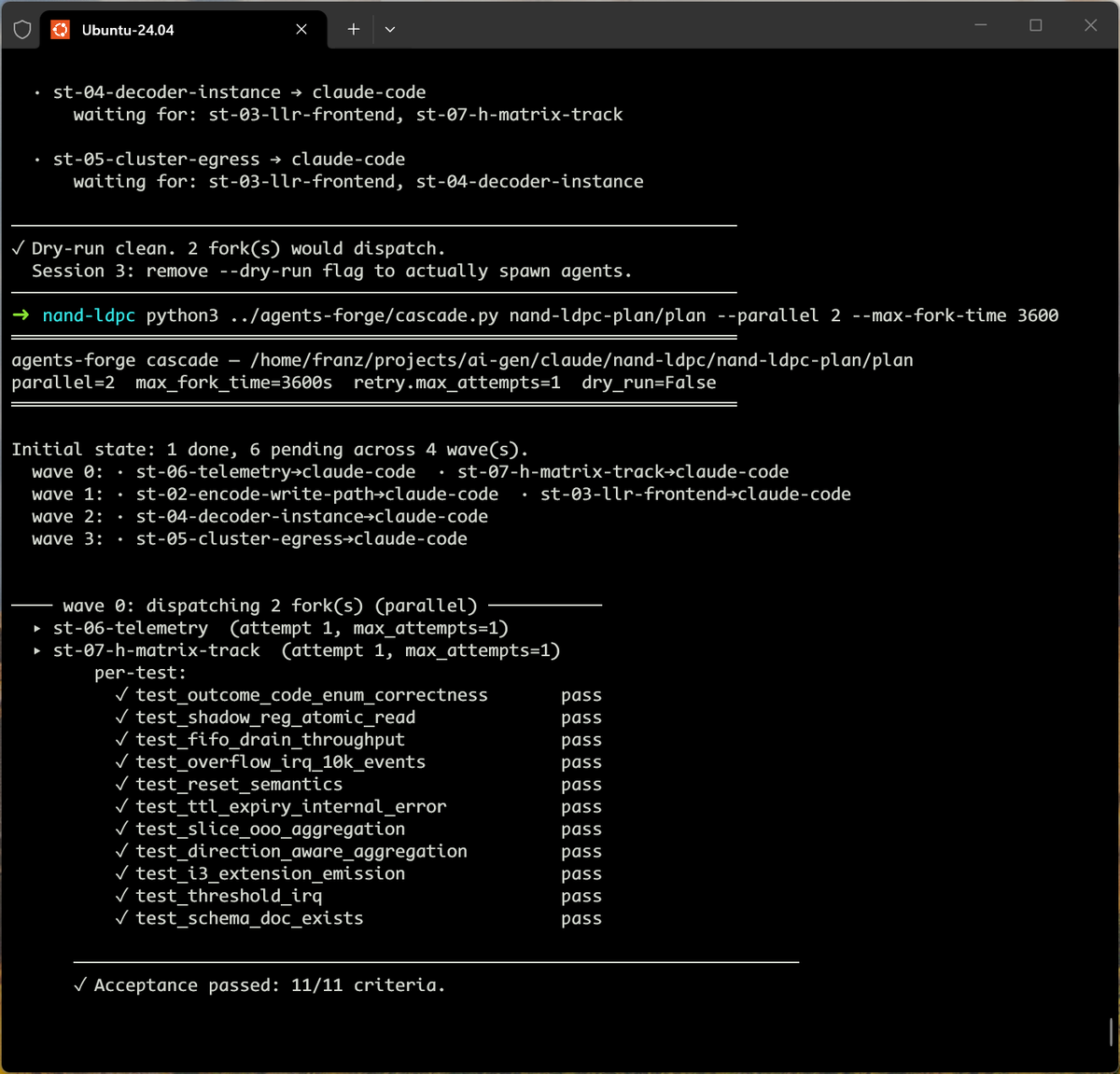Click 'test_schema_doc_exists' test name
The width and height of the screenshot is (1120, 1074).
249,920
